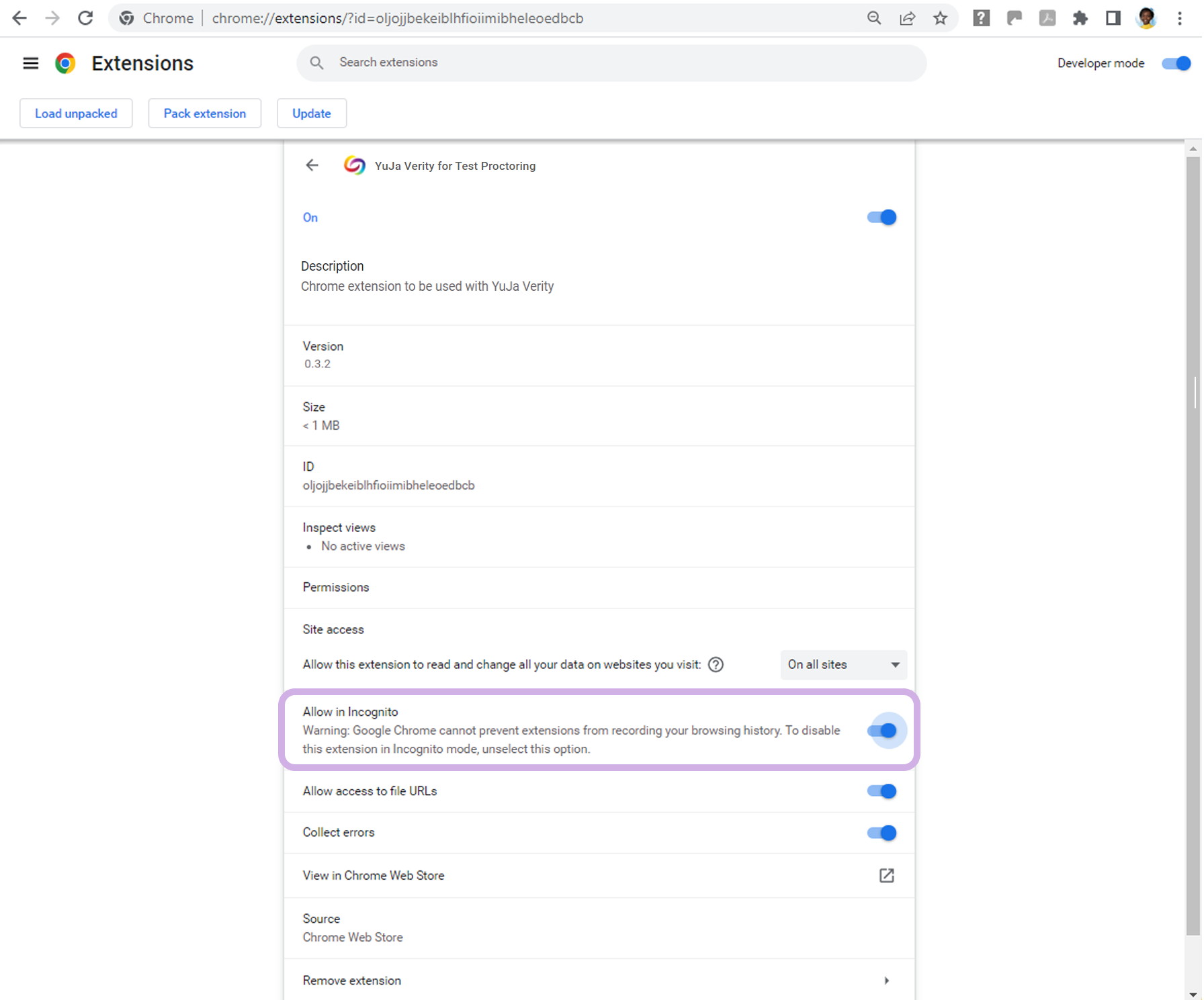This screenshot has height=1000, width=1204.
Task: Click Remove extension row
Action: [x=599, y=981]
